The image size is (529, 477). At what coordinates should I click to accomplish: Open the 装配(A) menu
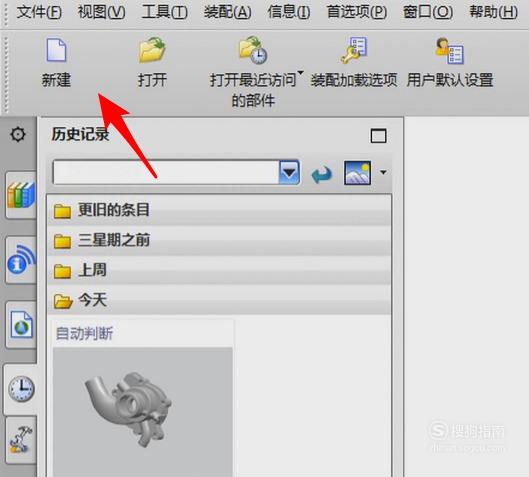coord(227,12)
